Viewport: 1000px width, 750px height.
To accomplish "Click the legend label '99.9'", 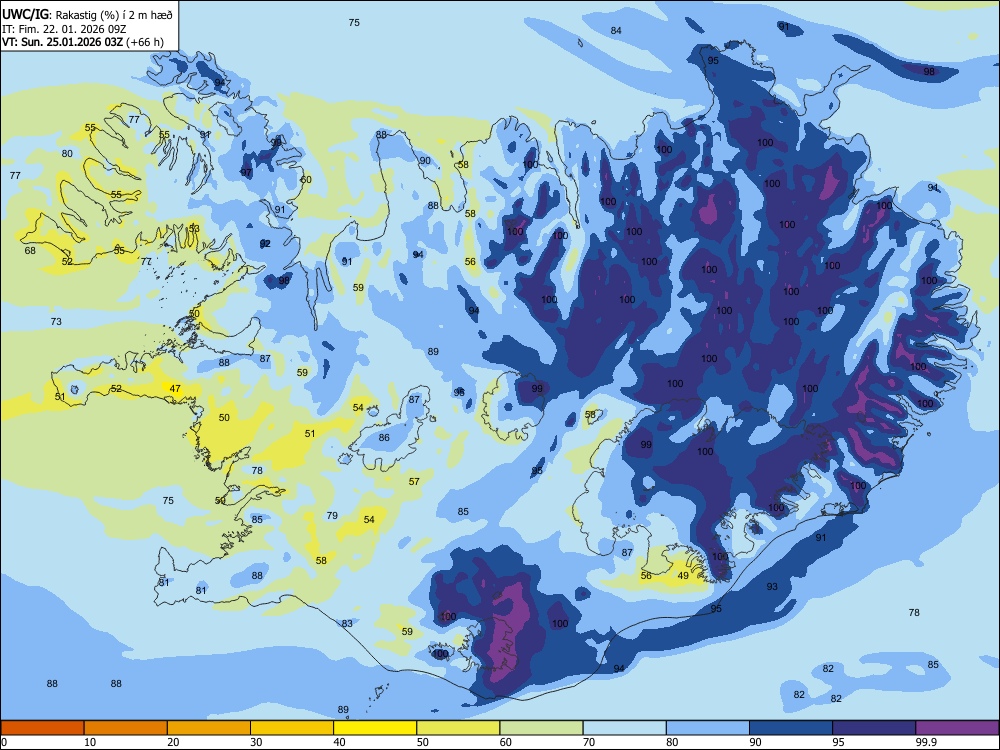I will (926, 742).
